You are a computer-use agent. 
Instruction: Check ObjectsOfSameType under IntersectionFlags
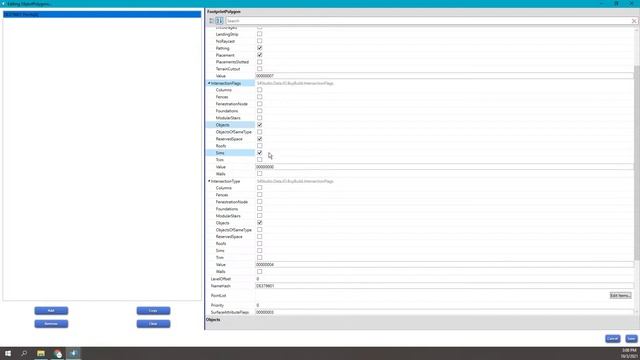coord(260,132)
